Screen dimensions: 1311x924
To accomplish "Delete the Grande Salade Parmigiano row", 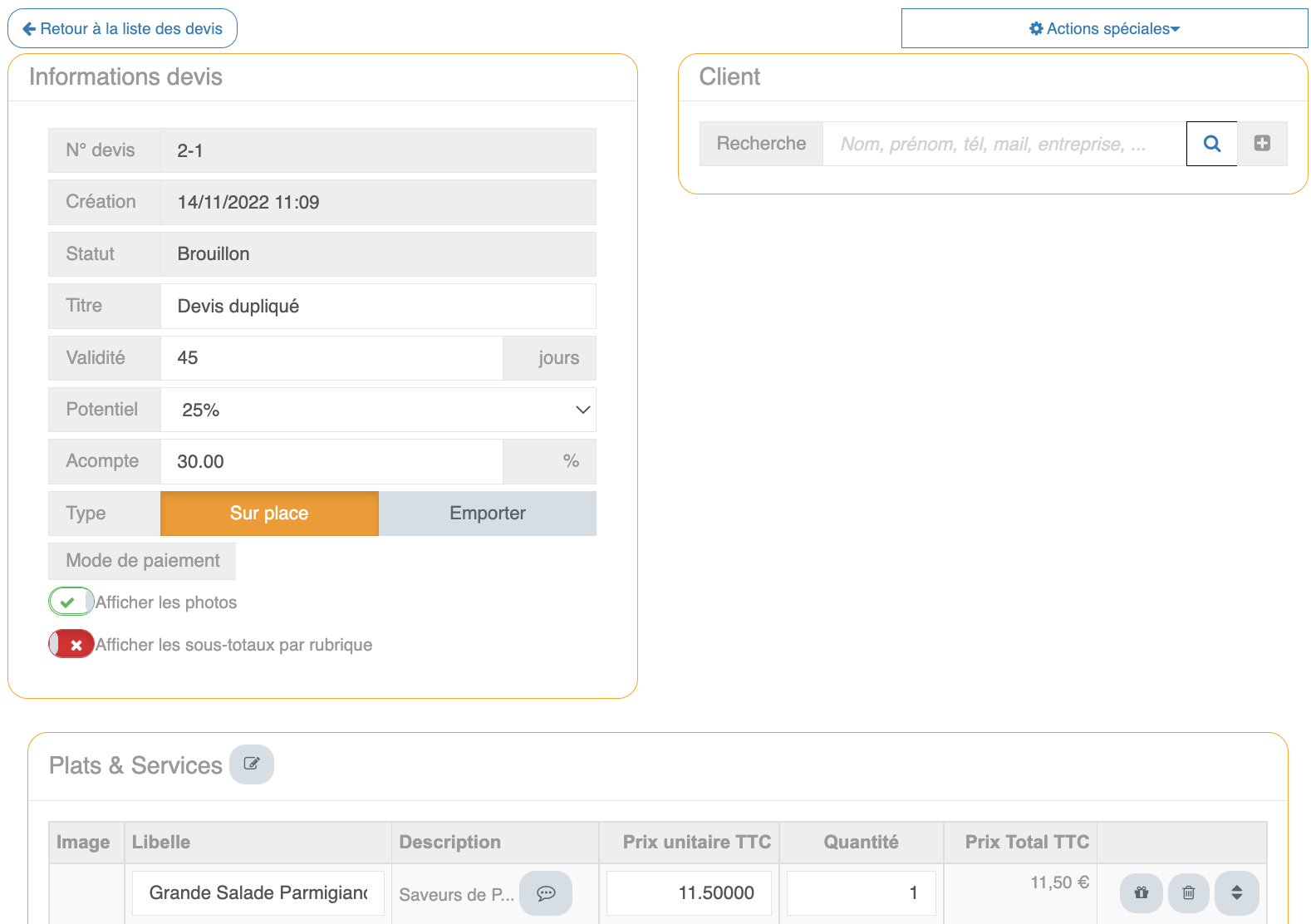I will (x=1189, y=893).
